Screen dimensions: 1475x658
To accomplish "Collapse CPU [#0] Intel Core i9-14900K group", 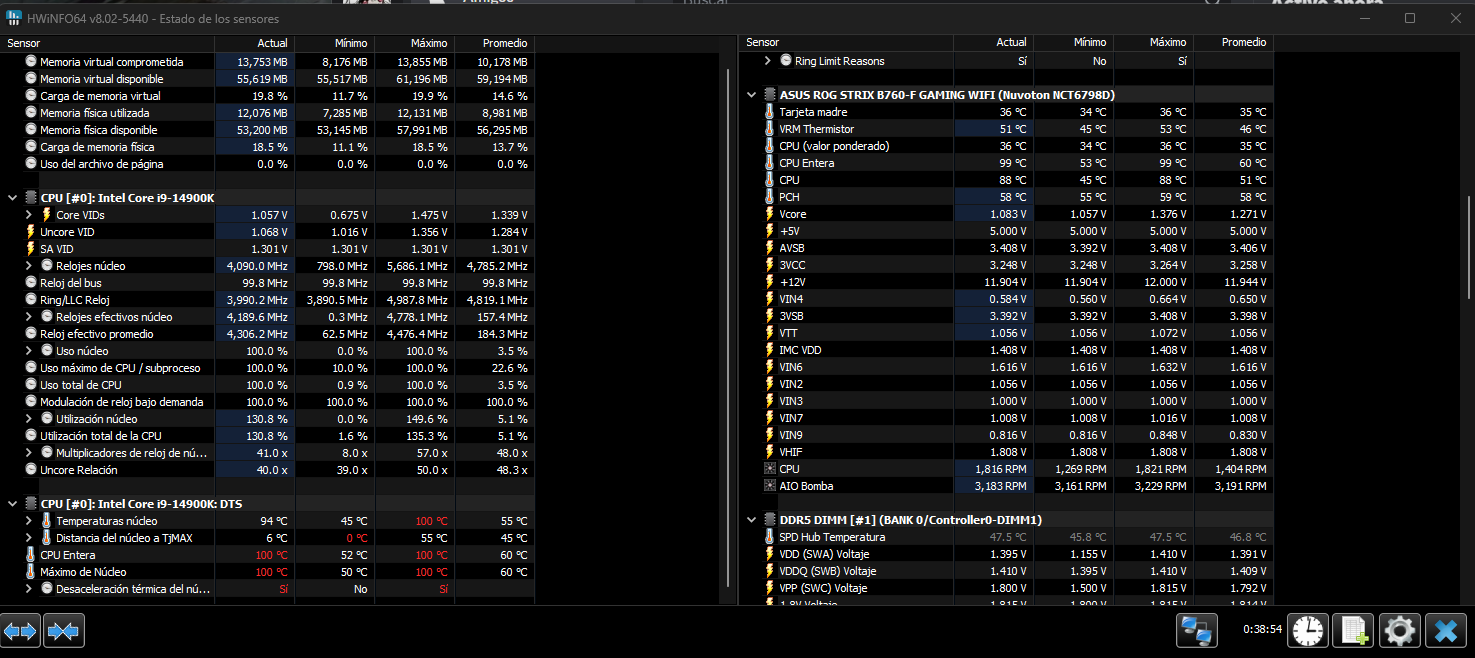I will (12, 198).
